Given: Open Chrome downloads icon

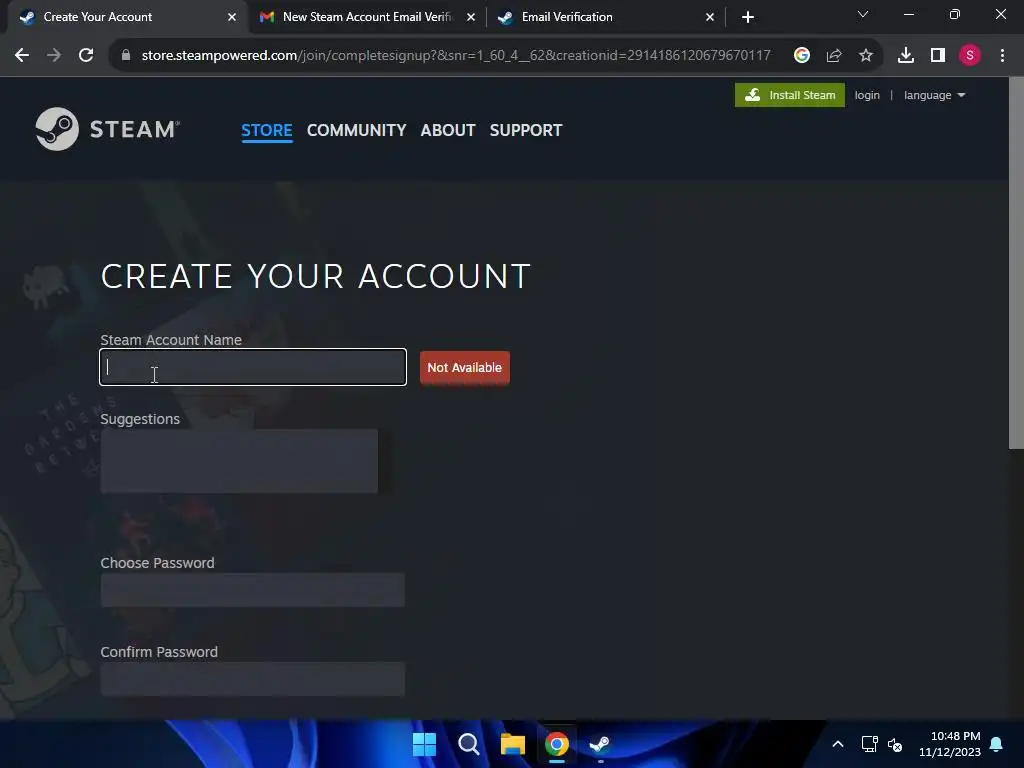Looking at the screenshot, I should [905, 56].
